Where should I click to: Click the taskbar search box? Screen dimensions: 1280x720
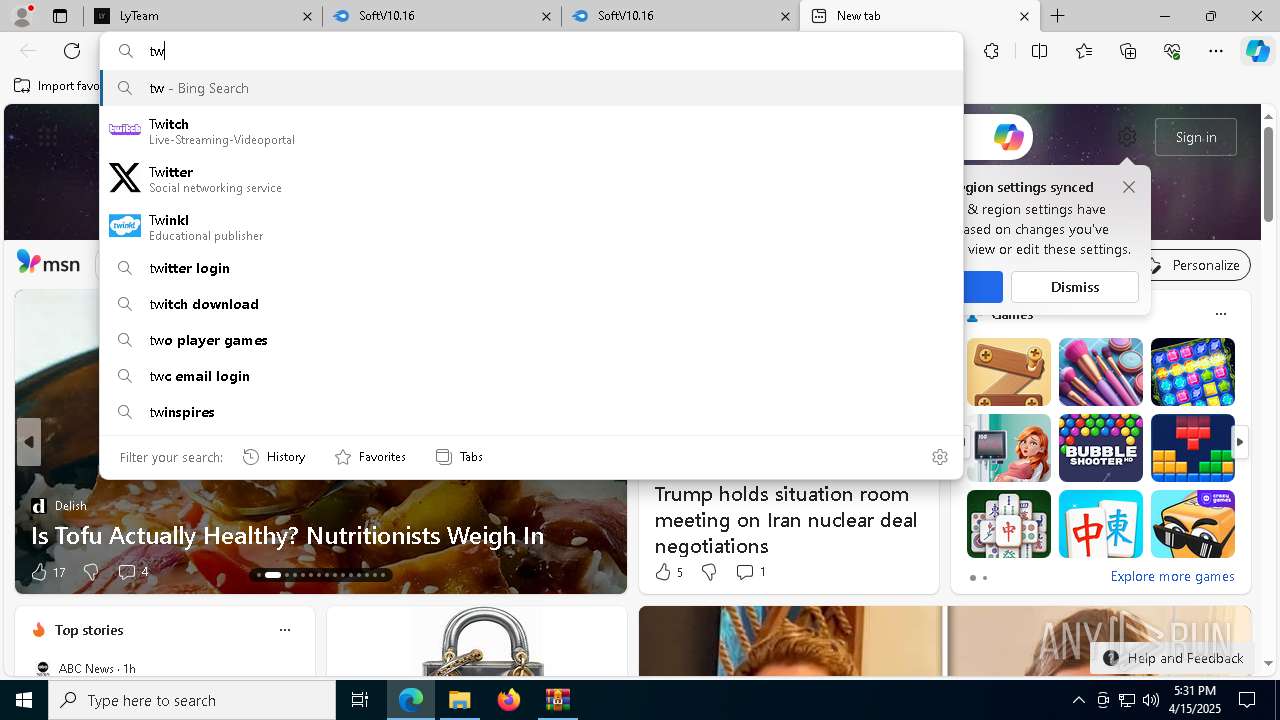[x=192, y=701]
